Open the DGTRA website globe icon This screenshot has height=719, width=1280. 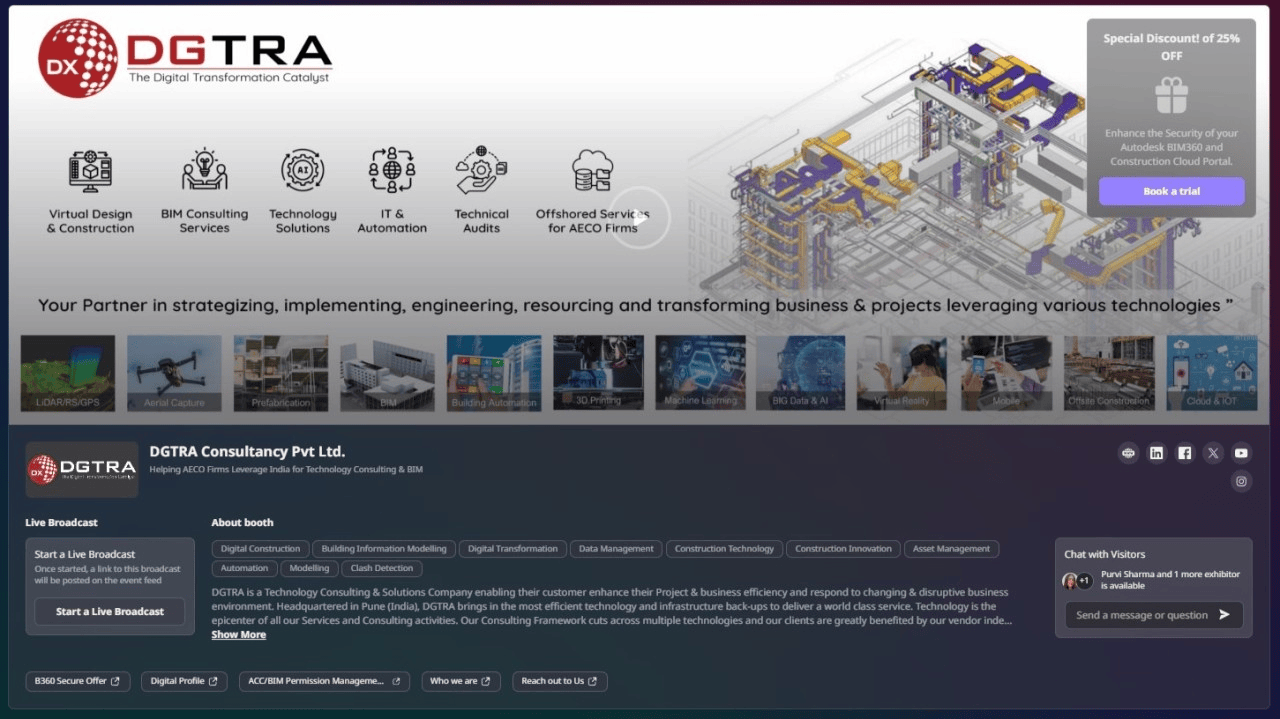1128,453
